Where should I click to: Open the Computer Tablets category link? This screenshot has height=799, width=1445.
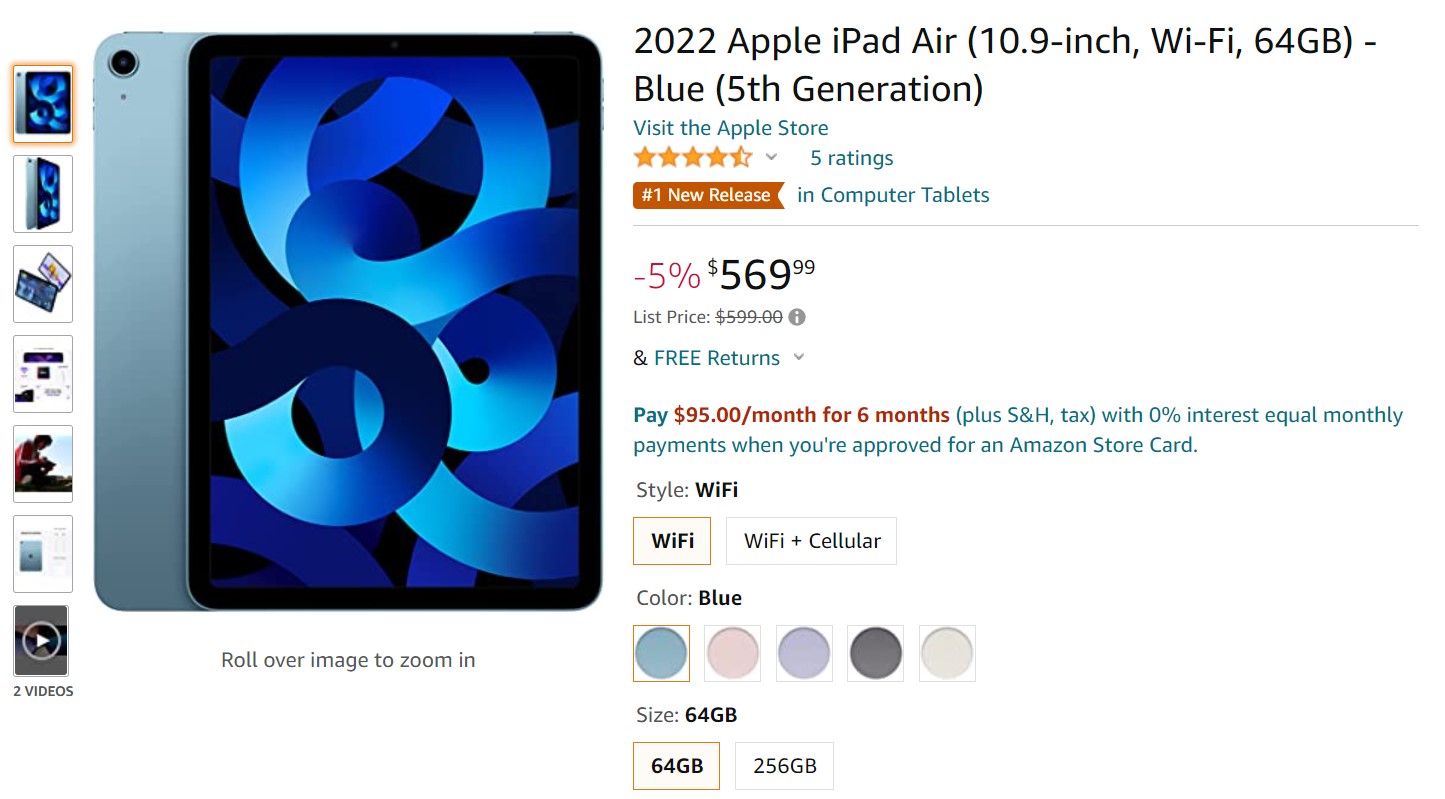[x=893, y=195]
